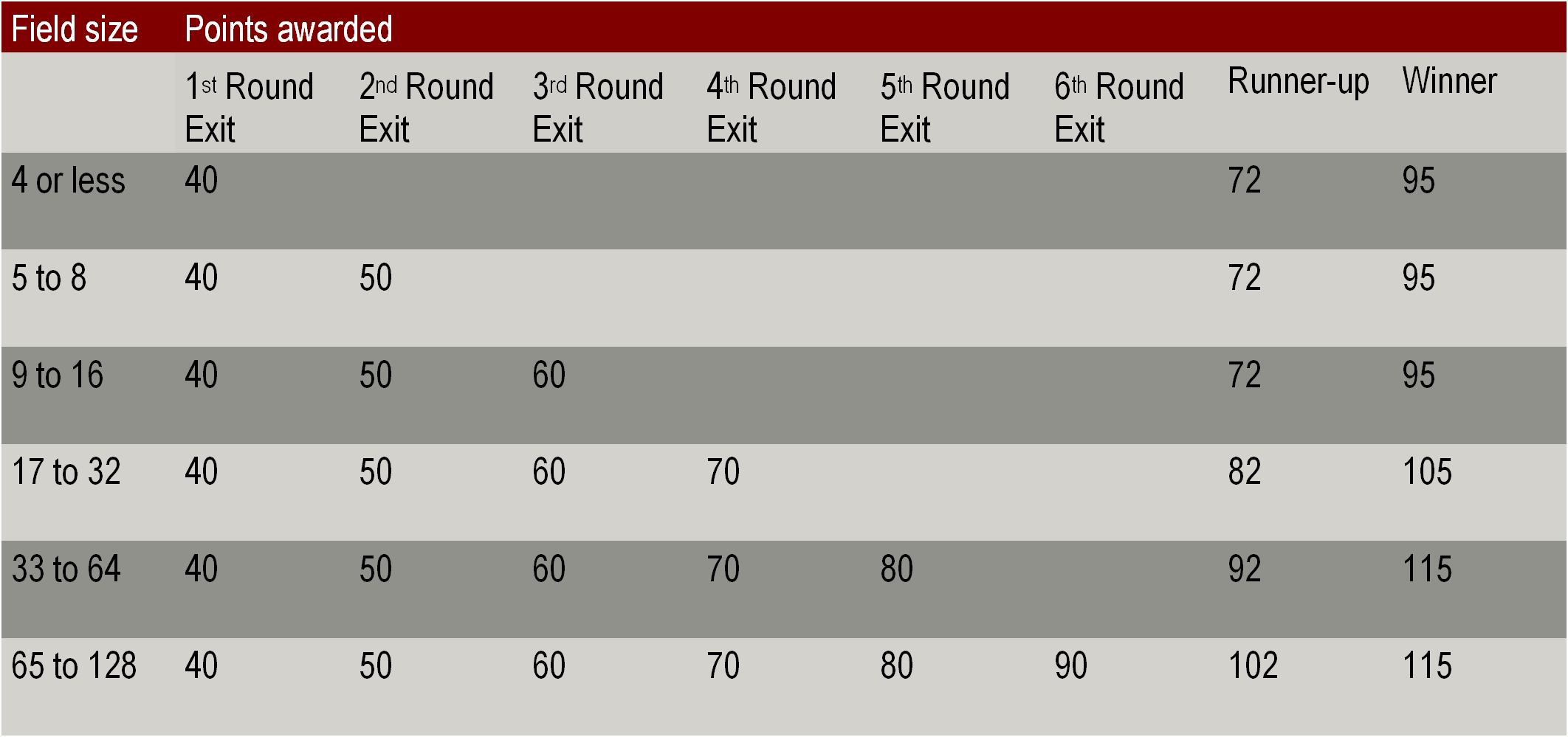
Task: Click the 6th round exit value 90
Action: click(x=1070, y=665)
